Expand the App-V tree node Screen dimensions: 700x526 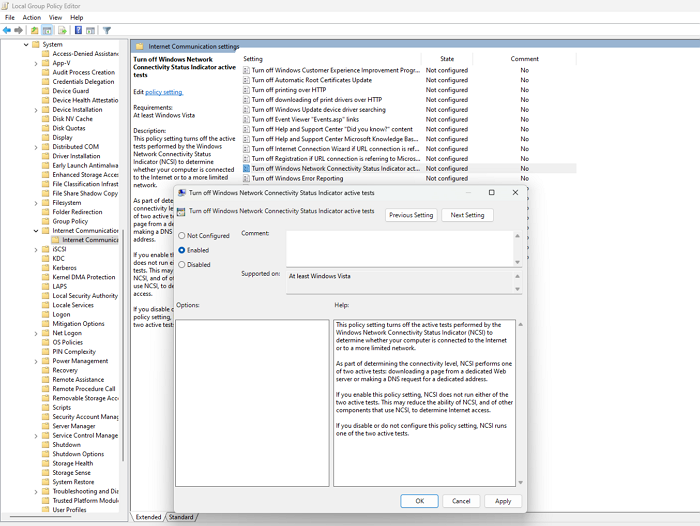[x=36, y=63]
